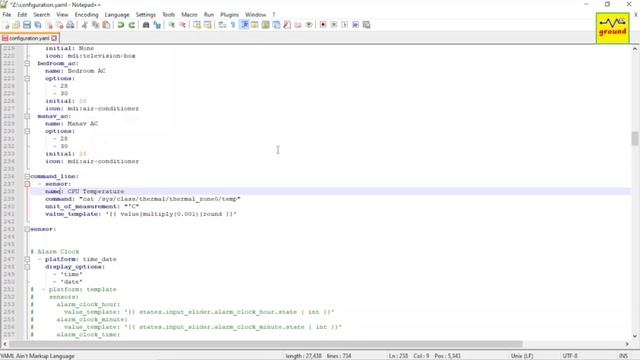The image size is (640, 360).
Task: Click the Open file toolbar icon
Action: click(16, 25)
